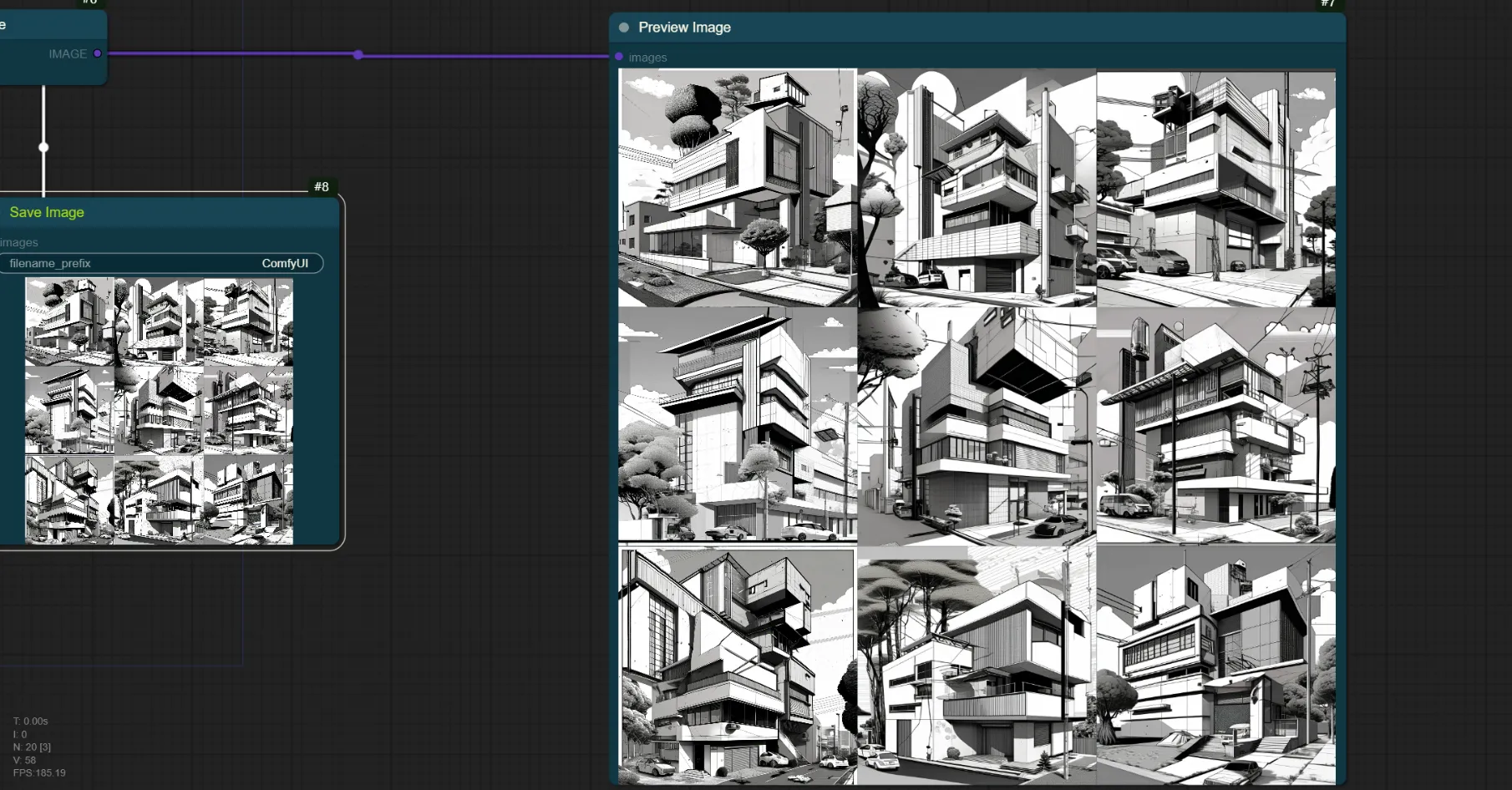Open bottom-right preview image with front staircase
1512x790 pixels.
tap(1215, 666)
